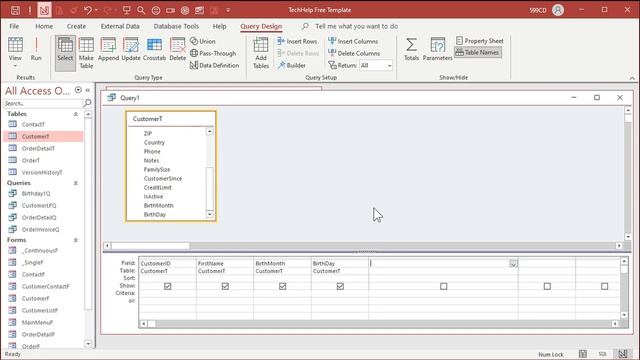This screenshot has width=640, height=360.
Task: Collapse navigation pane with shutter bar button
Action: point(88,90)
